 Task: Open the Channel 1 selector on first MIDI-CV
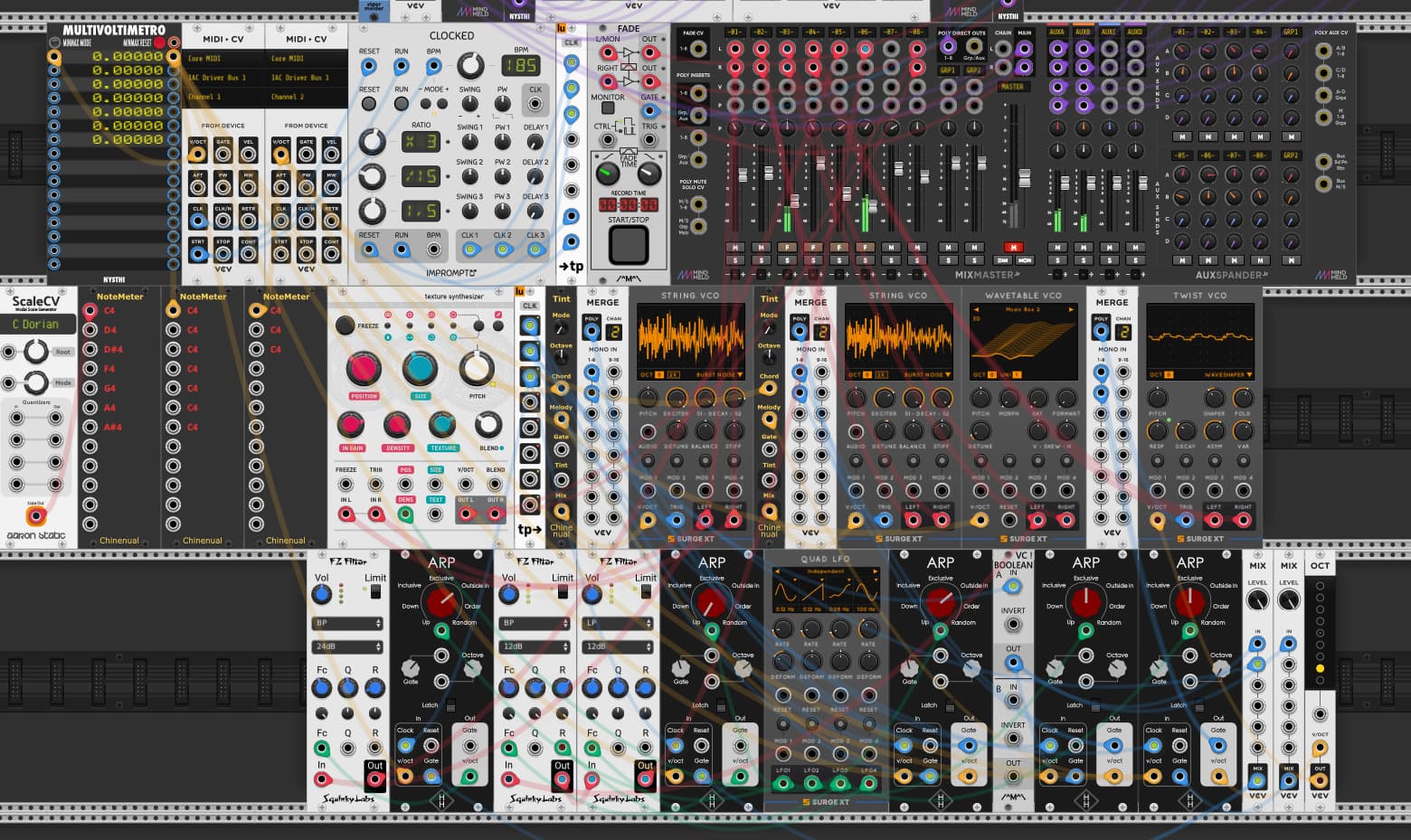(x=223, y=97)
